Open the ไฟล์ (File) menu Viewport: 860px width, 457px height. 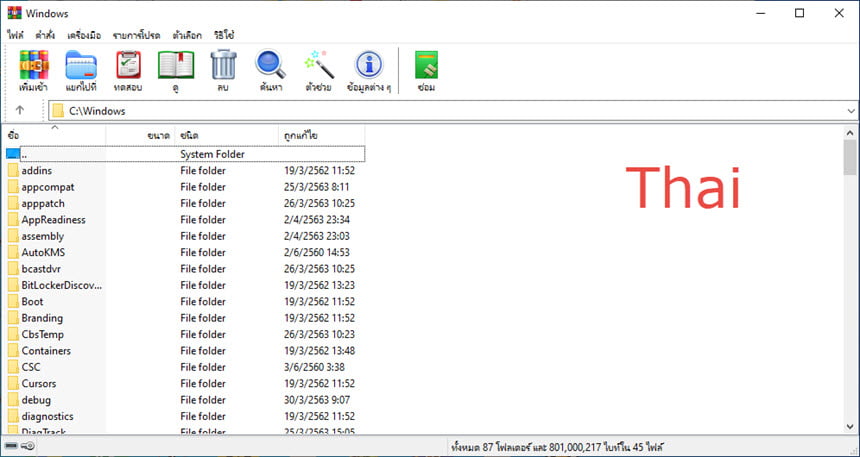coord(15,36)
